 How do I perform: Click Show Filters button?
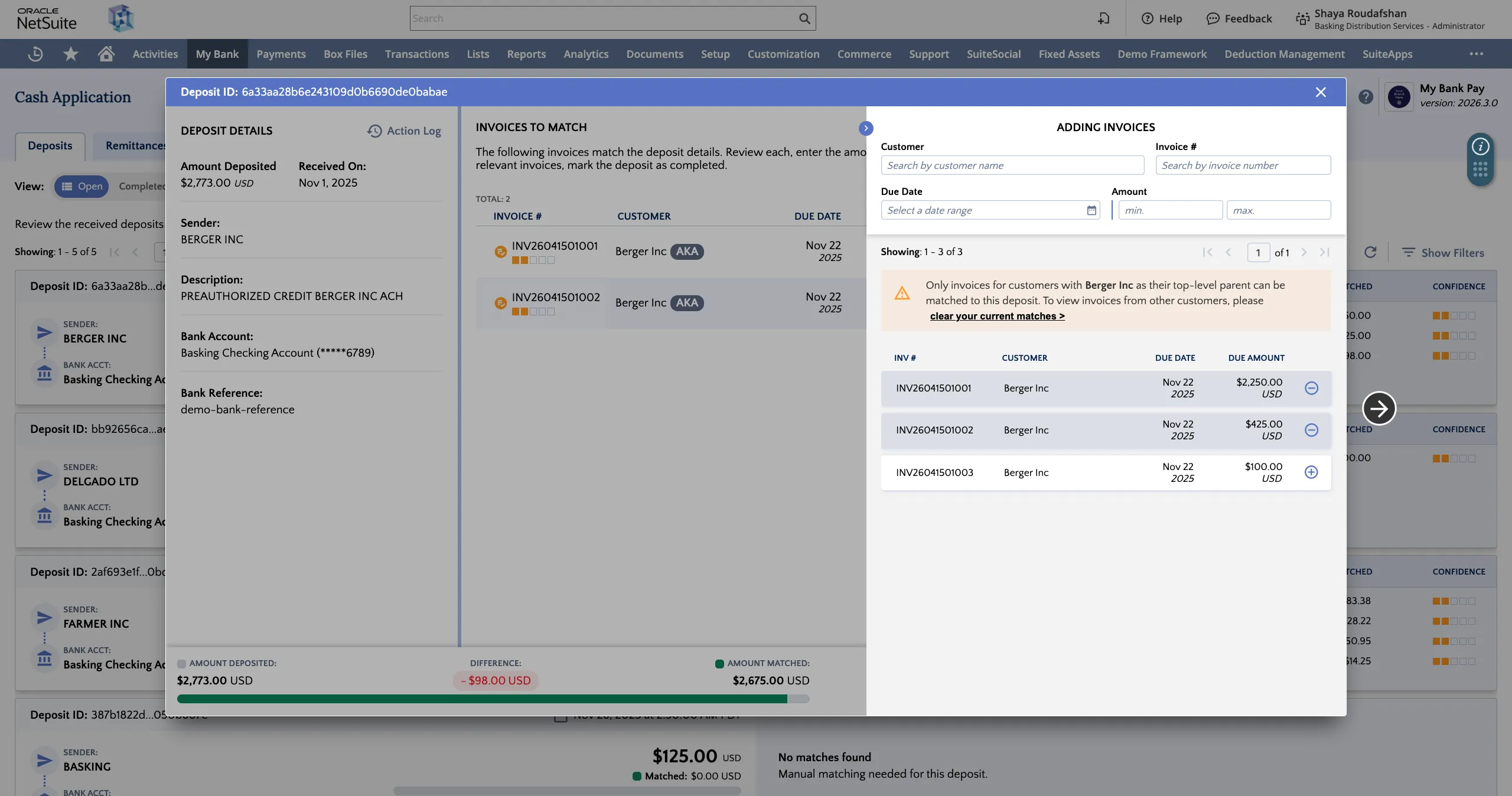tap(1443, 253)
